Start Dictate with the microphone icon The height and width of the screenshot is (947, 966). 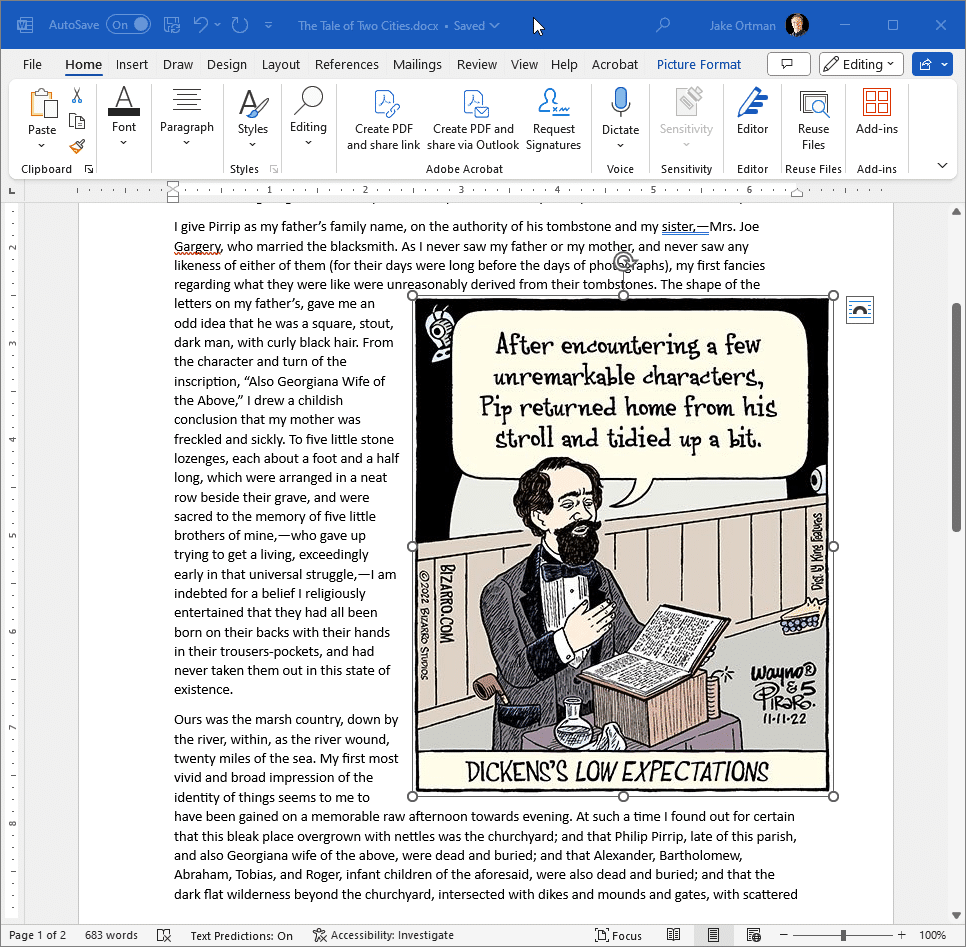(x=620, y=102)
